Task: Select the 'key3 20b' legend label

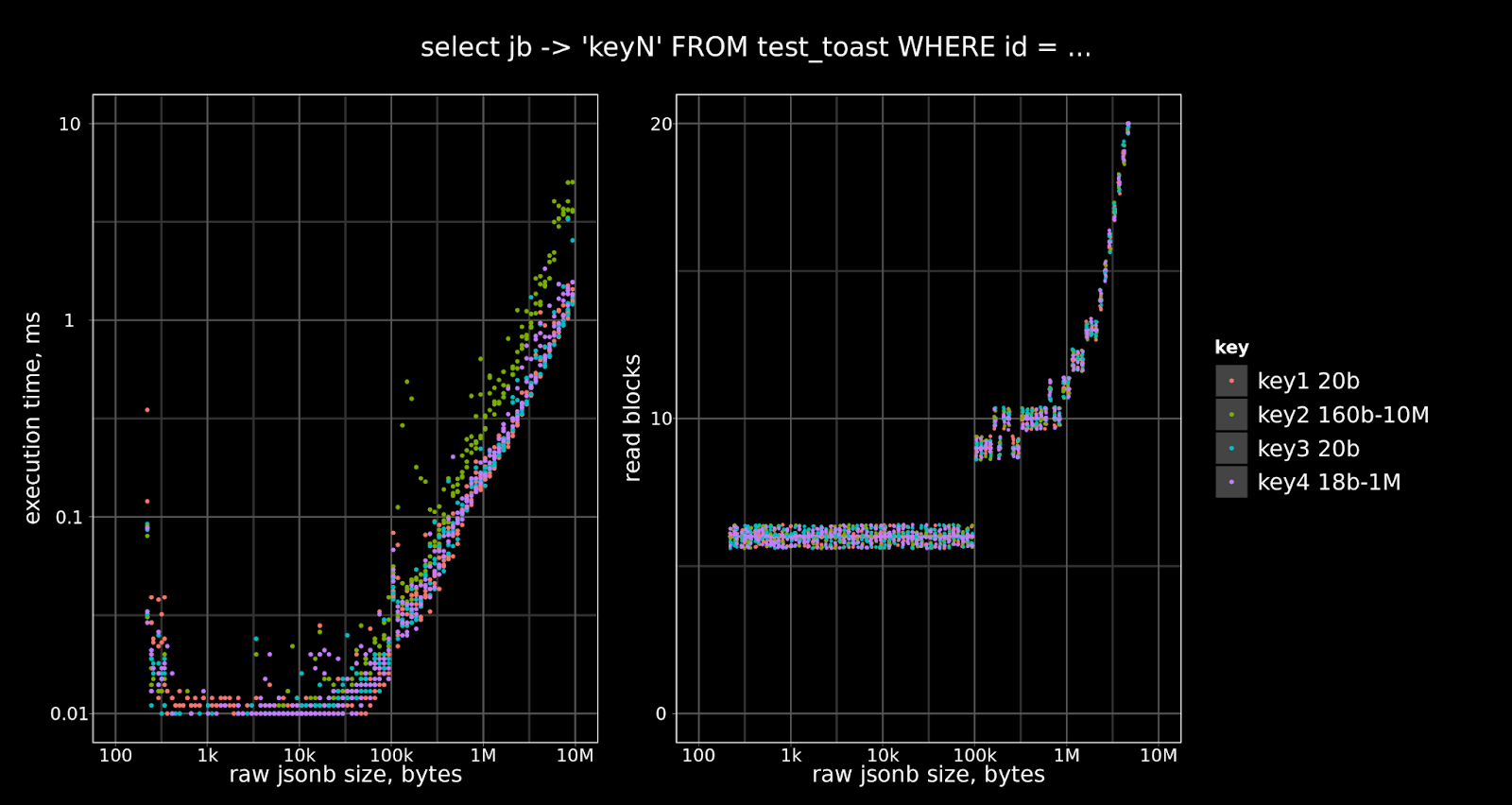Action: 1308,449
